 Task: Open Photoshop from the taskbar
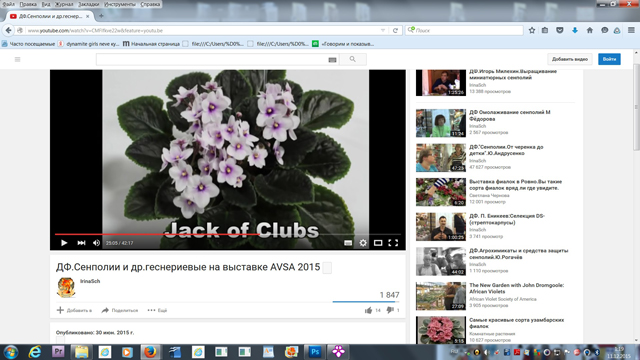point(315,352)
